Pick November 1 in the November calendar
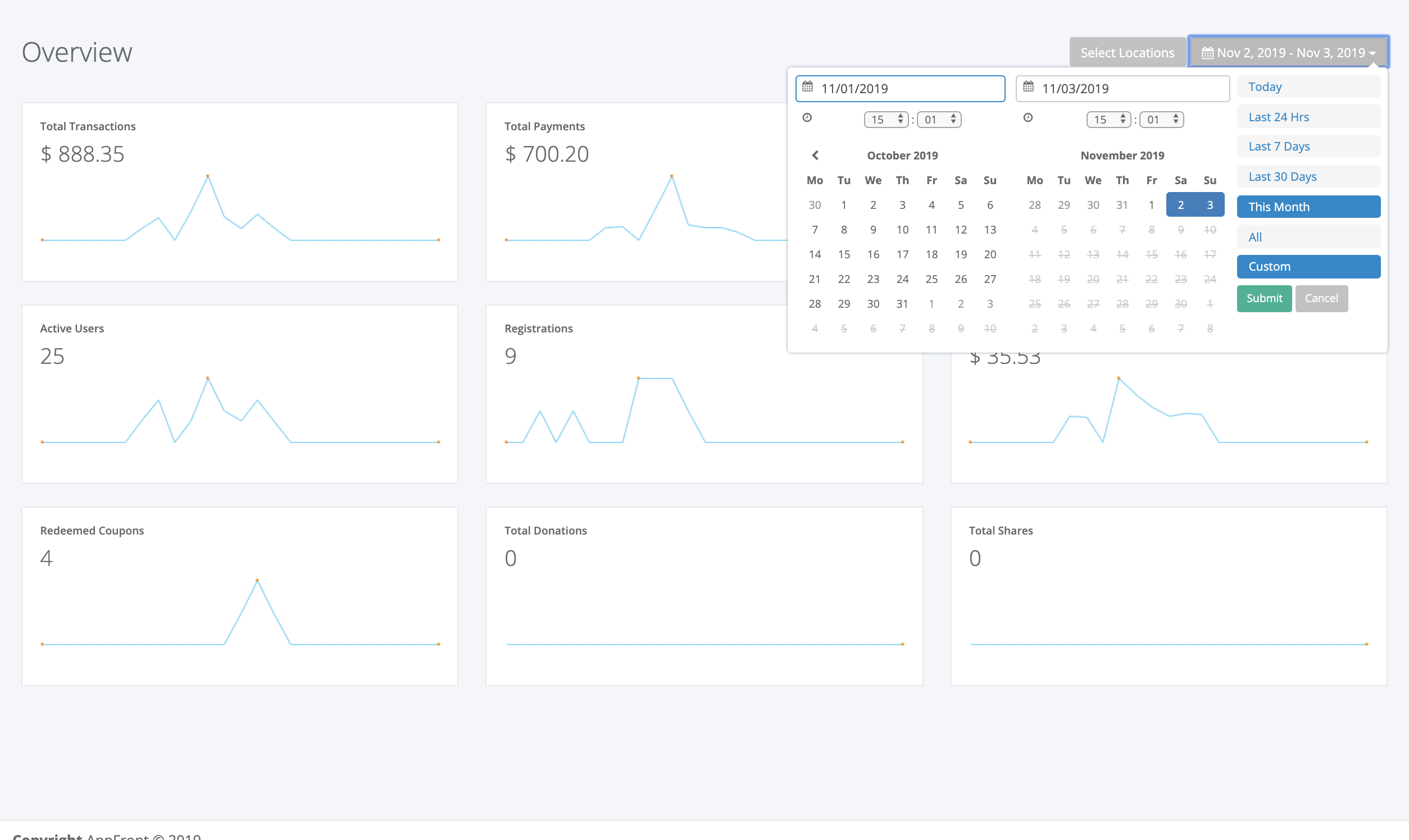The width and height of the screenshot is (1409, 840). pos(1151,205)
